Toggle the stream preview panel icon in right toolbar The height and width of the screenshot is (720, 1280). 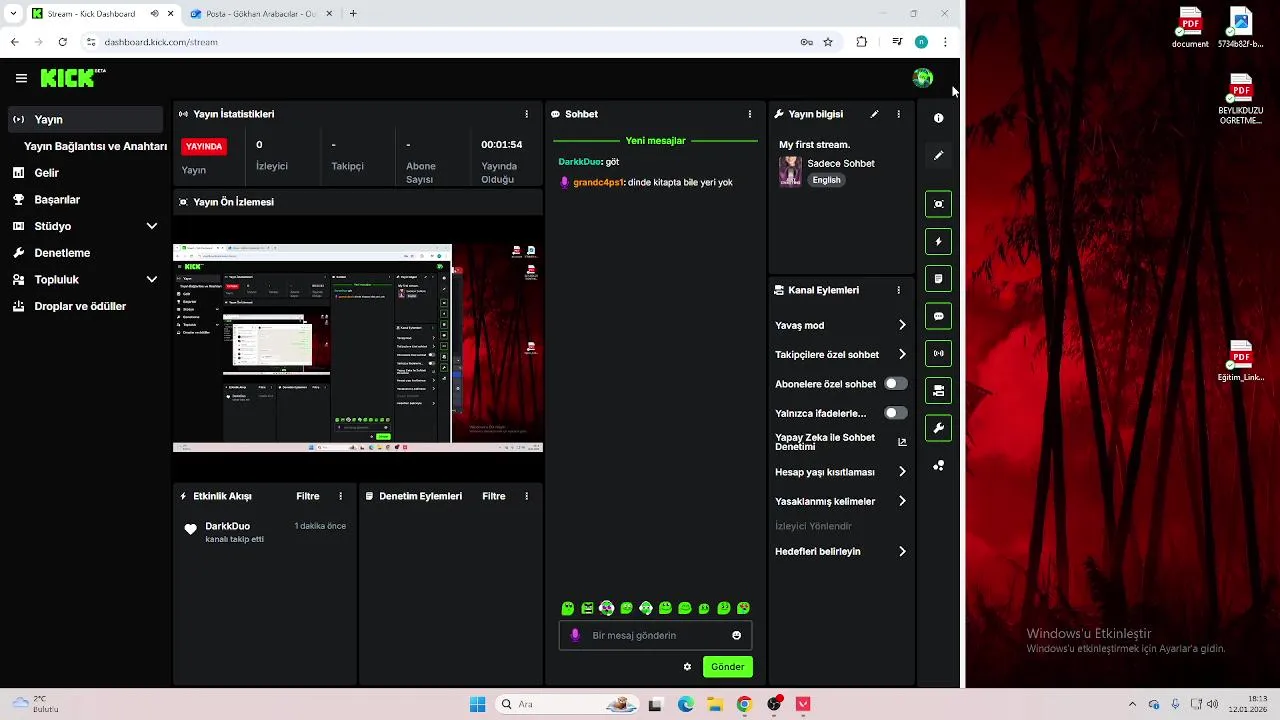(938, 204)
